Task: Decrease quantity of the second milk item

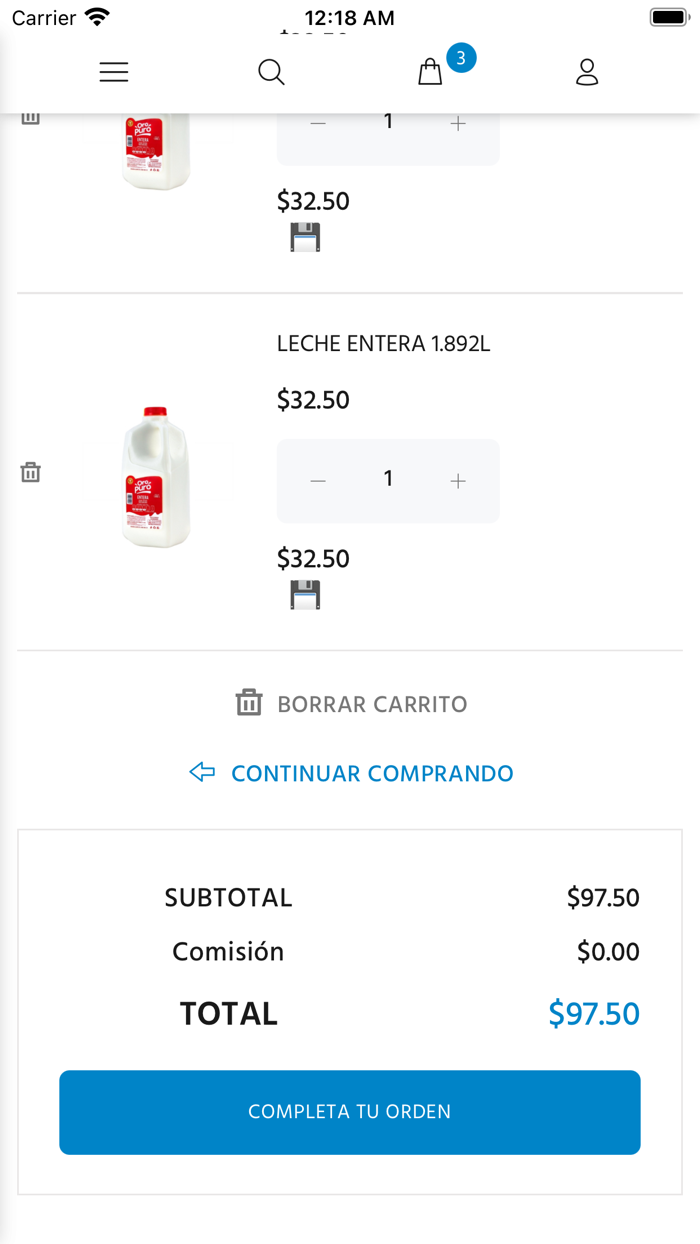Action: tap(318, 480)
